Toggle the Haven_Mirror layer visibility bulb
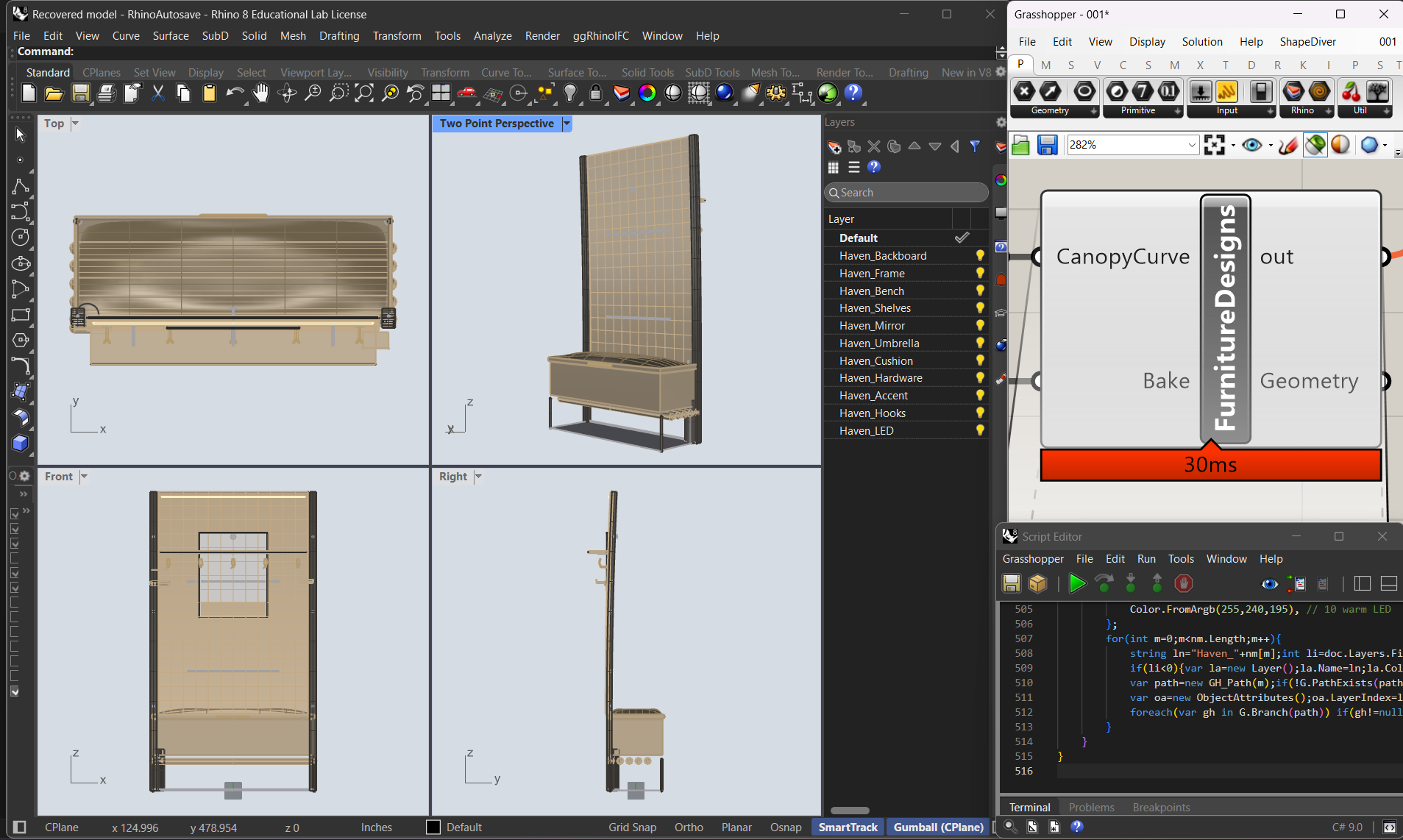 980,325
